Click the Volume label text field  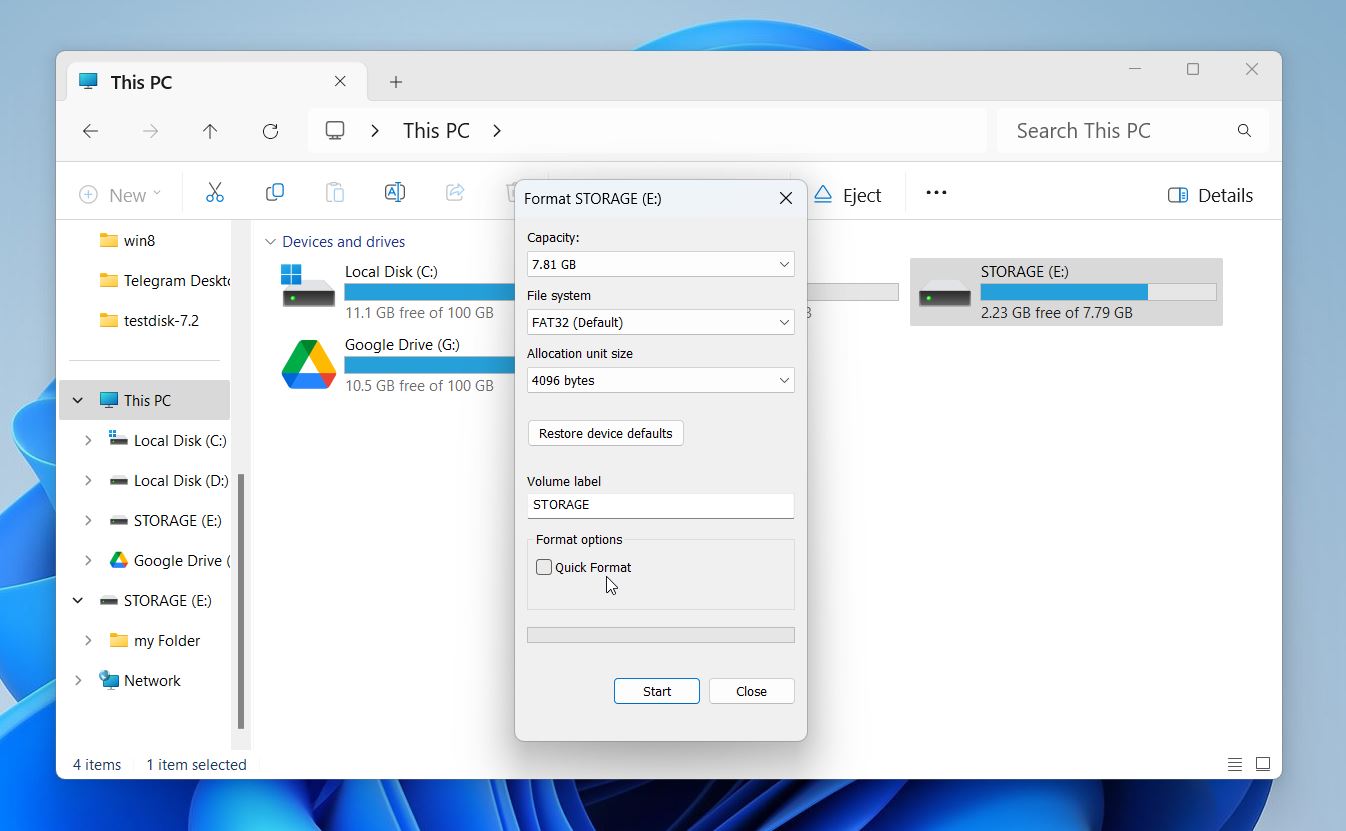tap(661, 505)
